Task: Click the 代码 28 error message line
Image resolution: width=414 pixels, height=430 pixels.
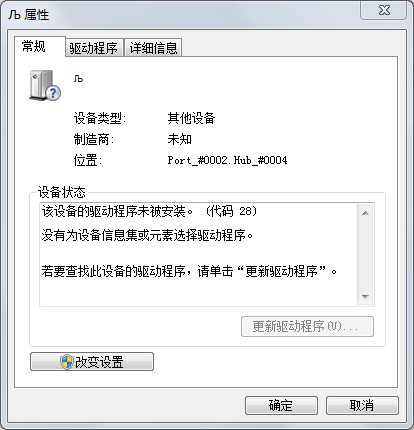Action: click(x=149, y=211)
